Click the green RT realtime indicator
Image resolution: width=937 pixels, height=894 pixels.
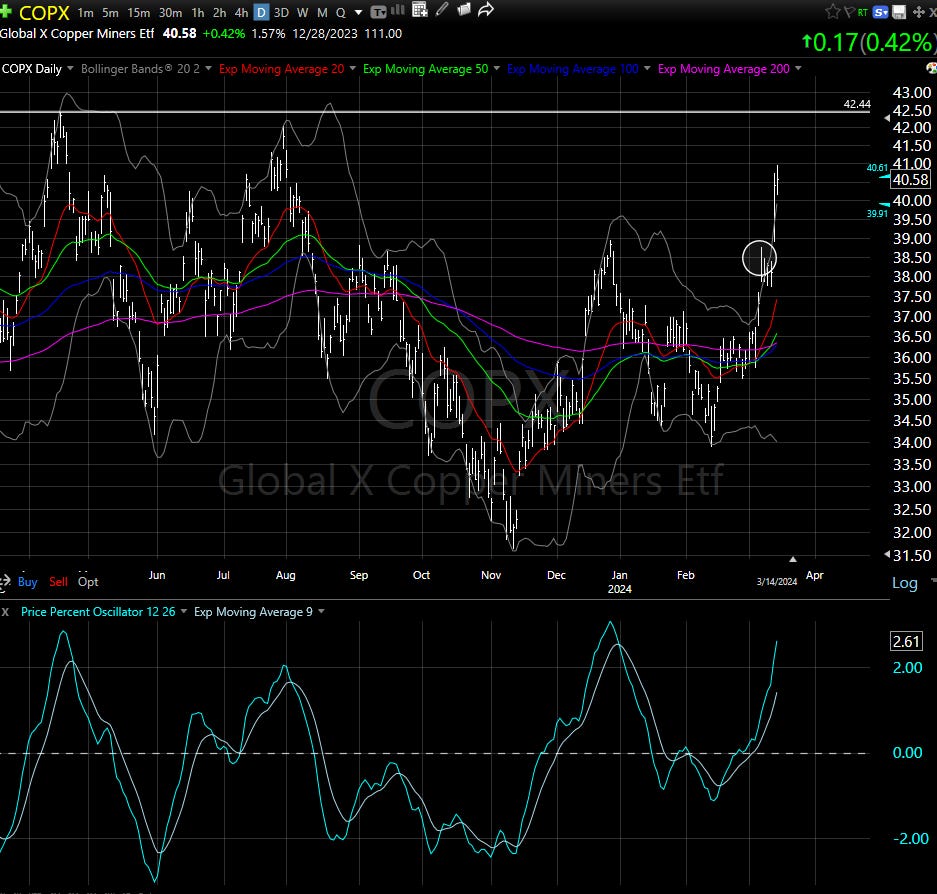[x=862, y=12]
